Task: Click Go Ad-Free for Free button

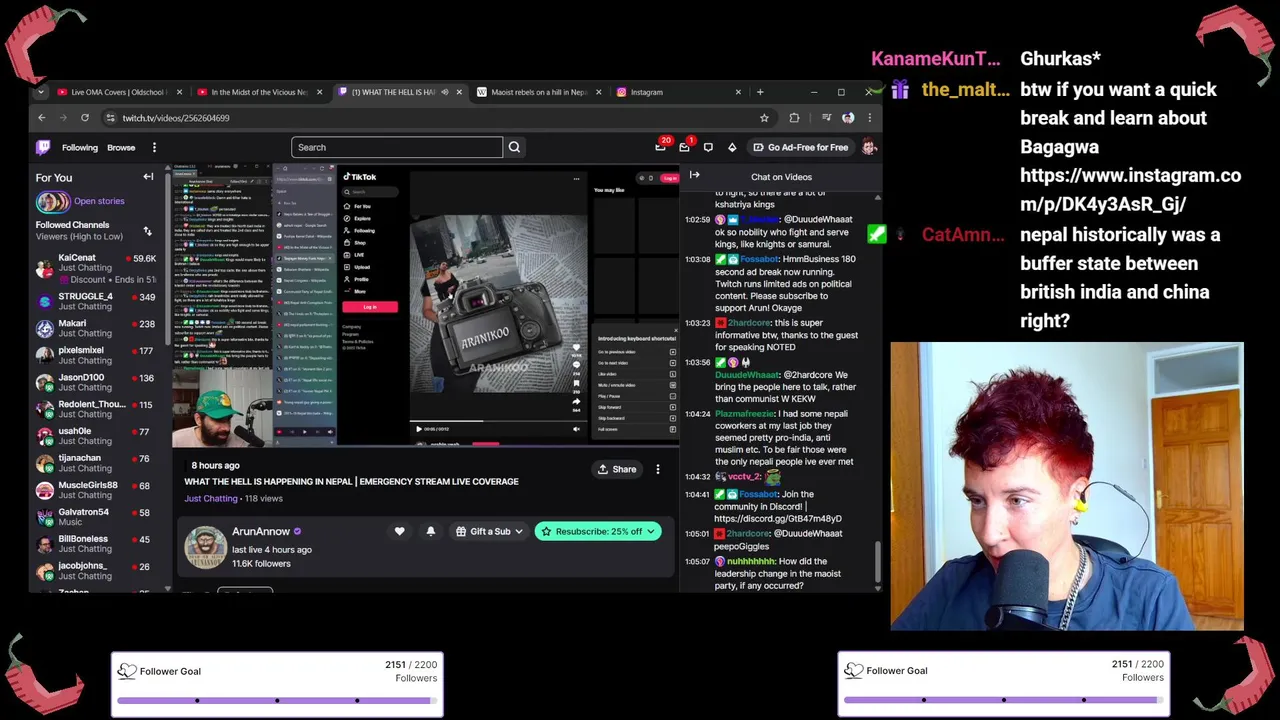Action: [x=801, y=147]
